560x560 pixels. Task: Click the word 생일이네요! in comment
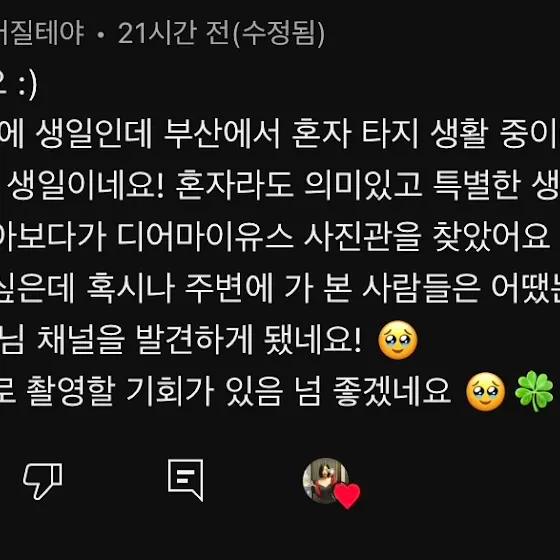(x=86, y=185)
